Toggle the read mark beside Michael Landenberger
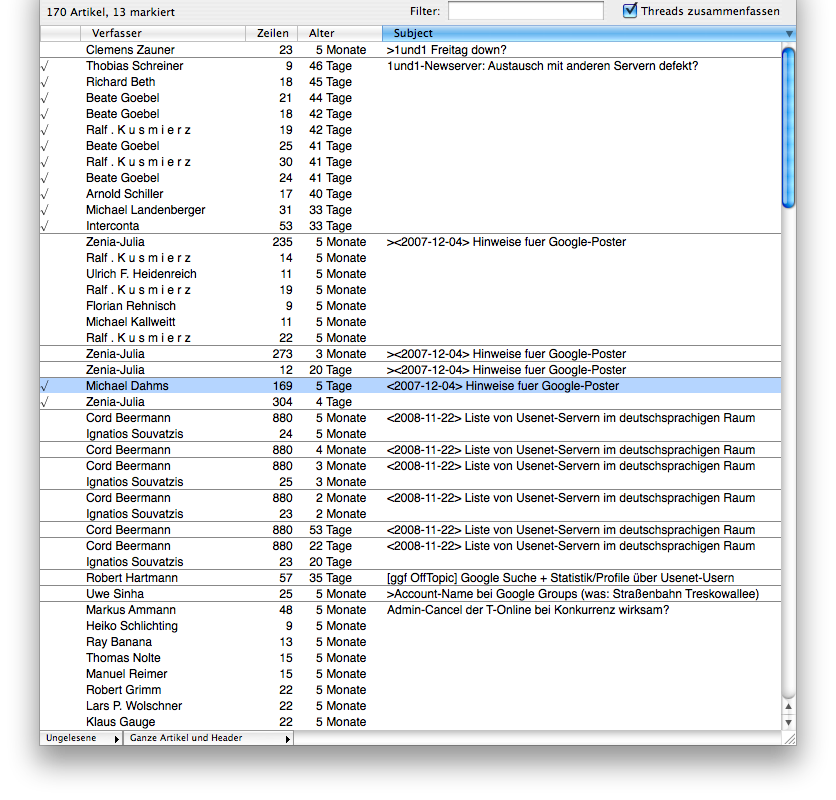836x800 pixels. (x=43, y=210)
